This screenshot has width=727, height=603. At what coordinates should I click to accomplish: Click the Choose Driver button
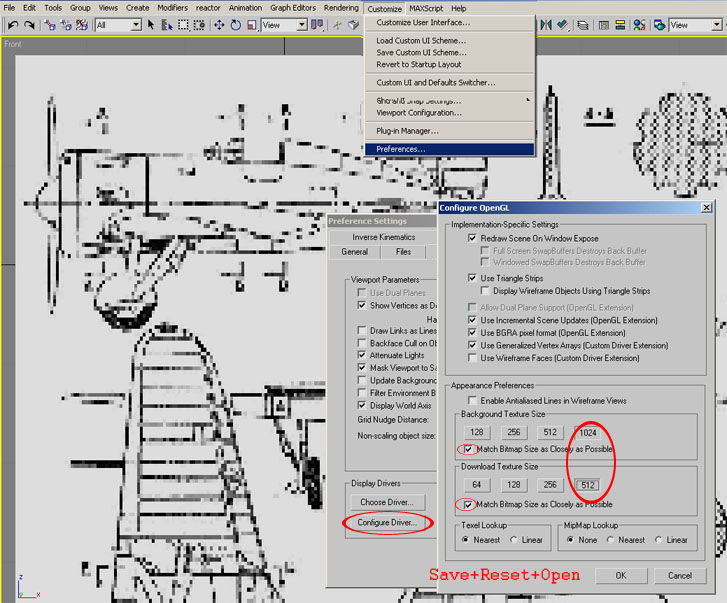pyautogui.click(x=387, y=502)
